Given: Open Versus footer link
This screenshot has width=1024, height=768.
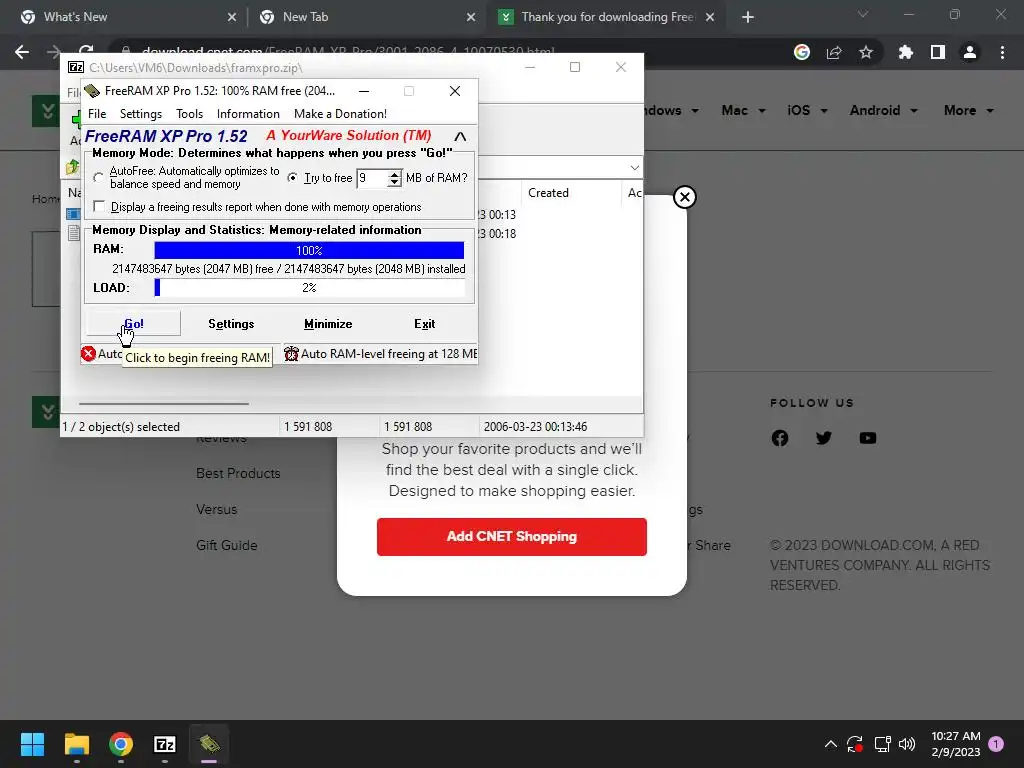Looking at the screenshot, I should (x=216, y=509).
